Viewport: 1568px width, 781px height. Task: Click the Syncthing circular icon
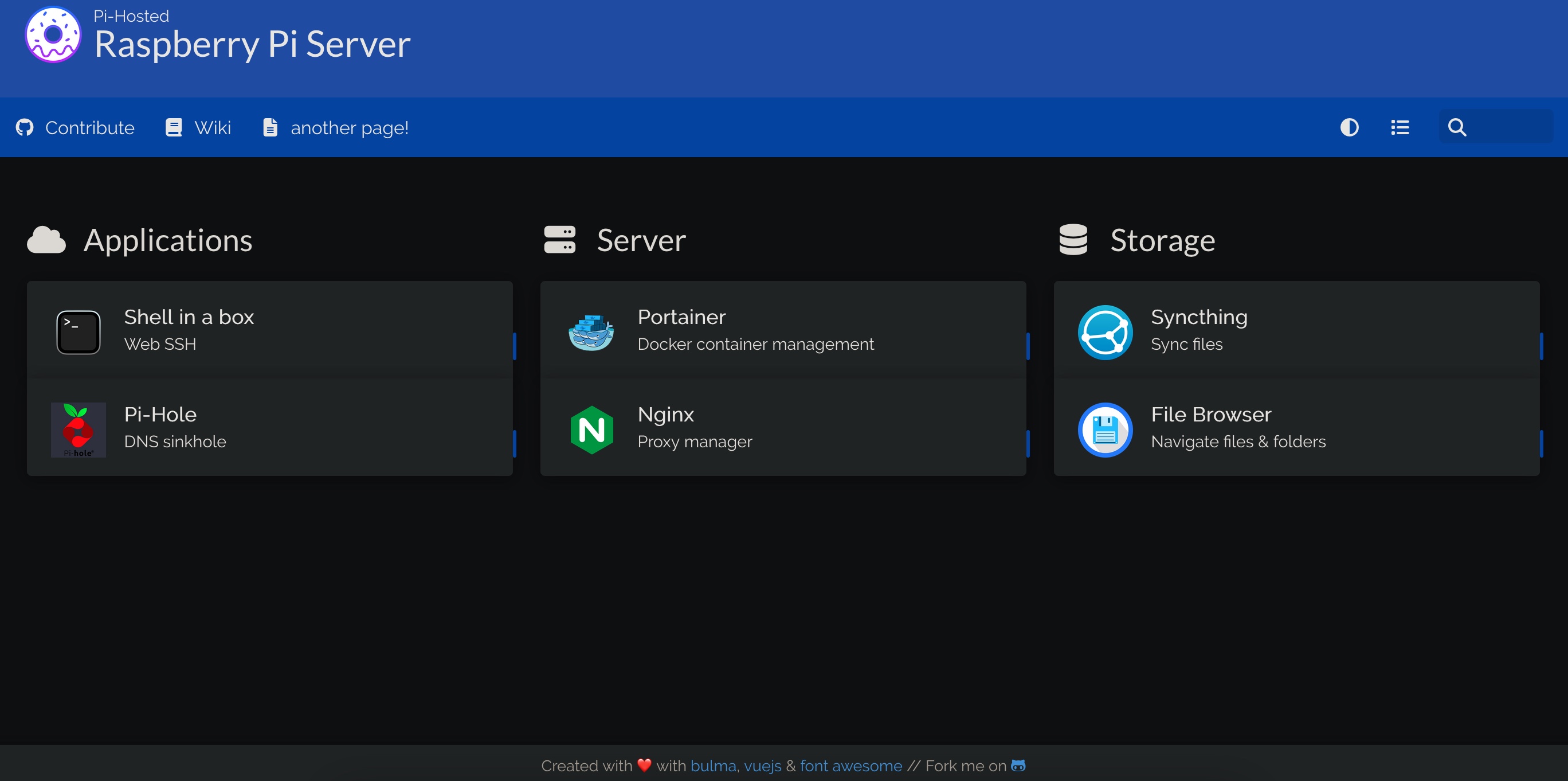1105,332
